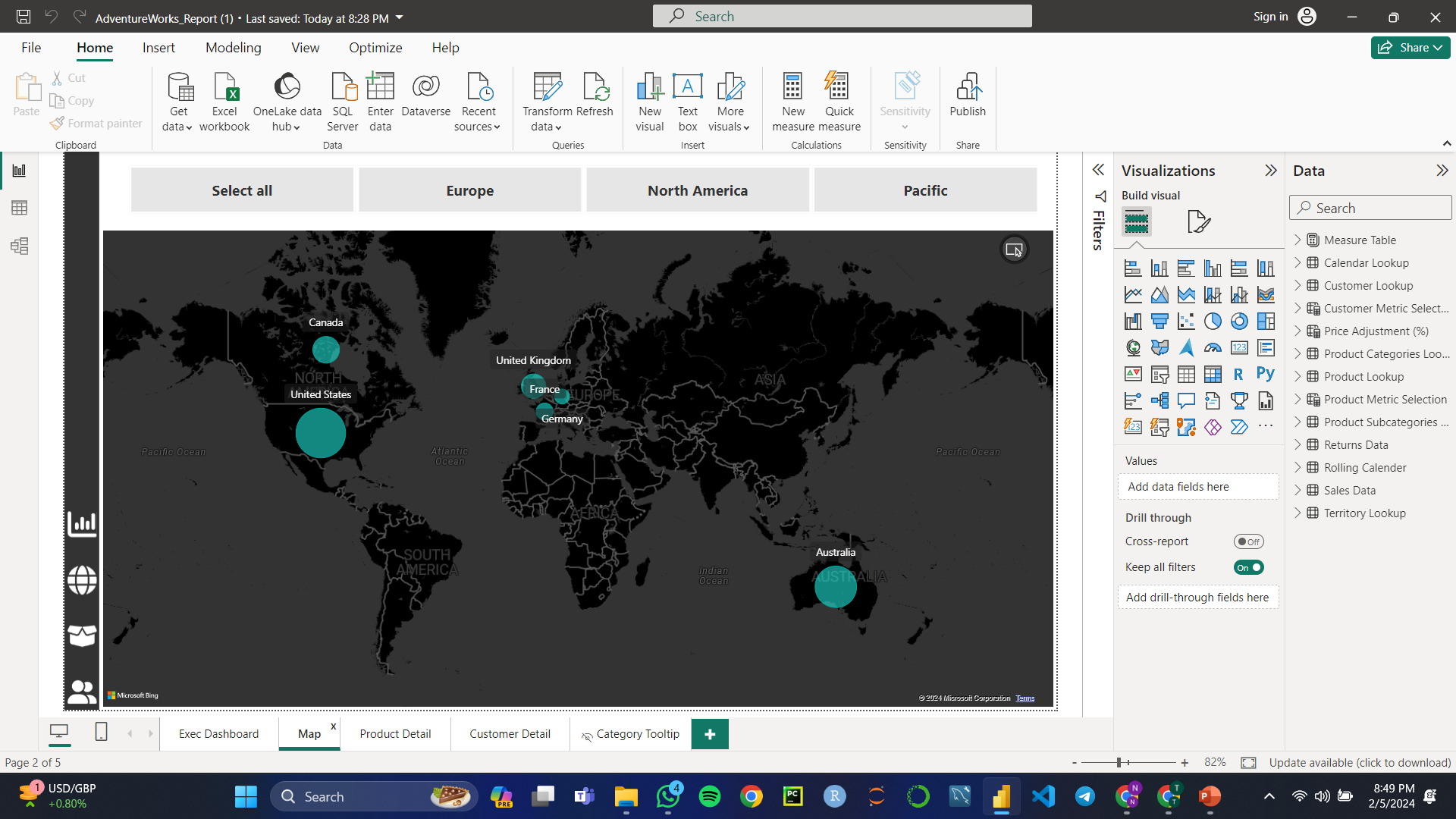Pick the Funnel chart visual
Viewport: 1456px width, 819px height.
pos(1159,322)
